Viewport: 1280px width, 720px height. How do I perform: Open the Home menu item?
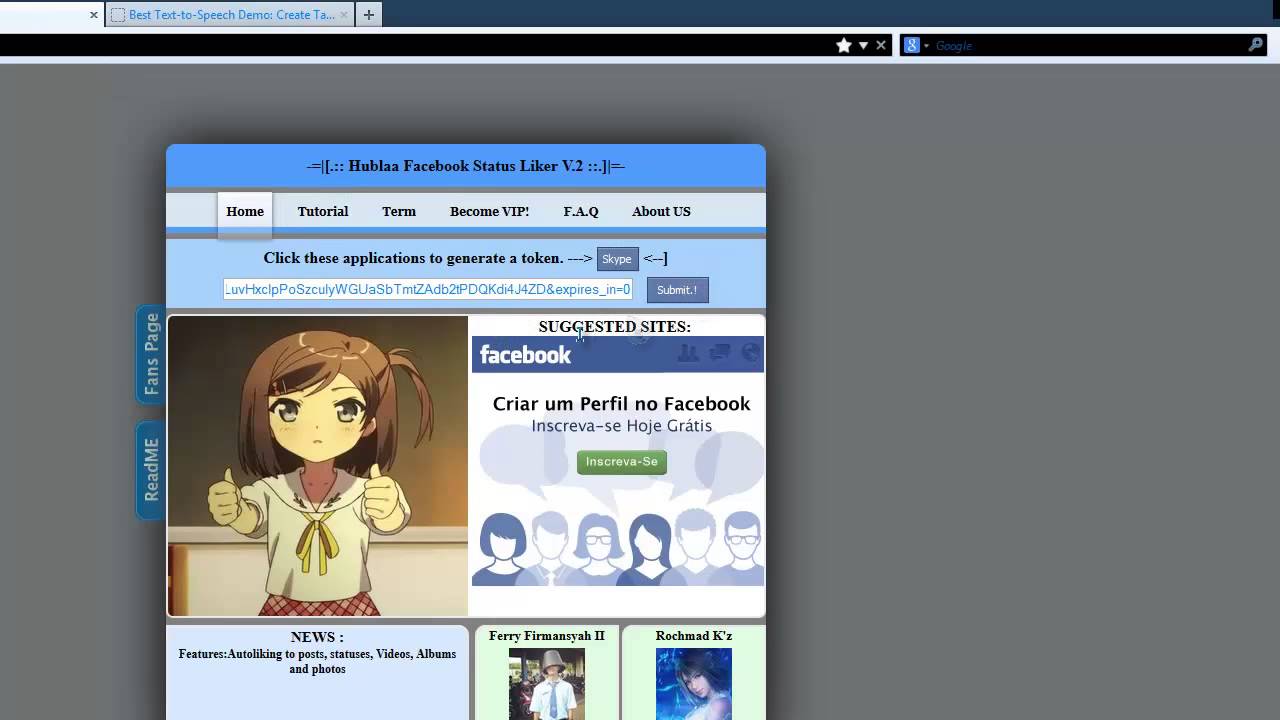(x=245, y=211)
